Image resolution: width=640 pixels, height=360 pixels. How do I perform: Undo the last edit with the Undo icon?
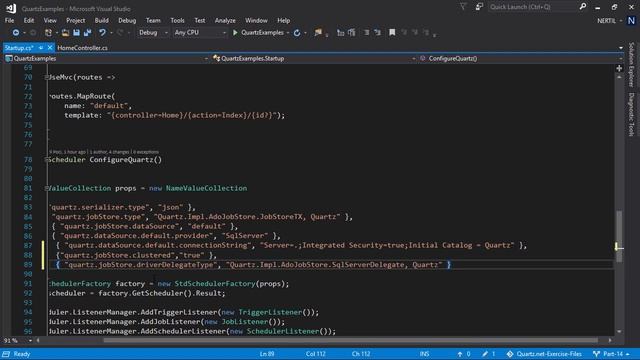pyautogui.click(x=102, y=33)
